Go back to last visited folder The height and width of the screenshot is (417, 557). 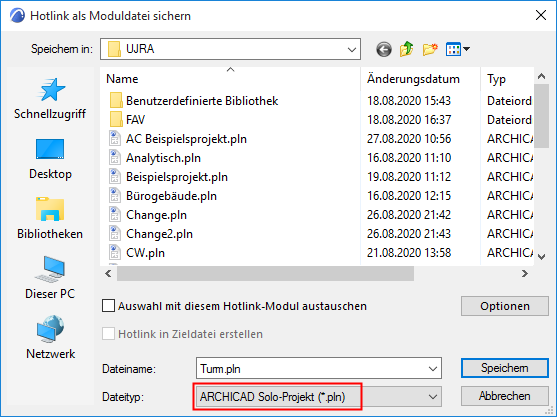pos(384,49)
